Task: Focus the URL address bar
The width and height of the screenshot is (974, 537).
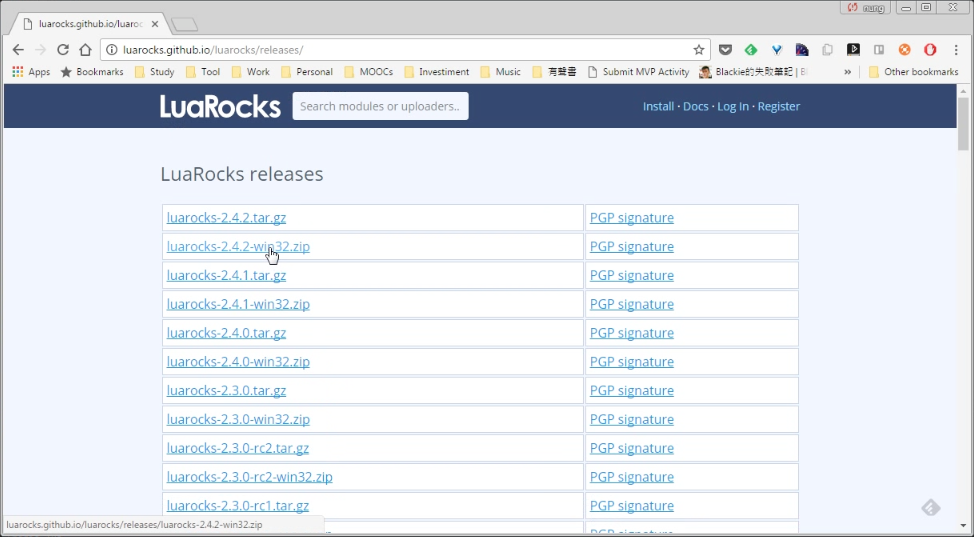Action: [x=404, y=50]
